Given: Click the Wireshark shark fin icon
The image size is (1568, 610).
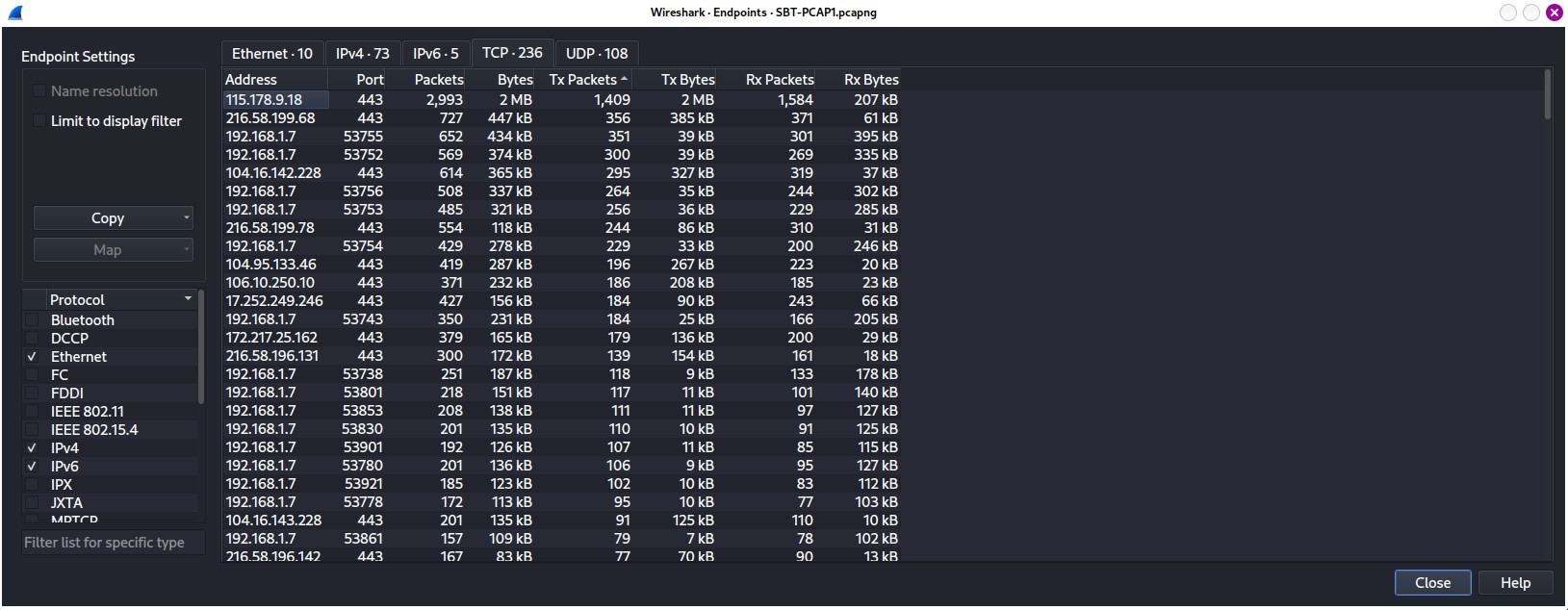Looking at the screenshot, I should click(x=14, y=13).
